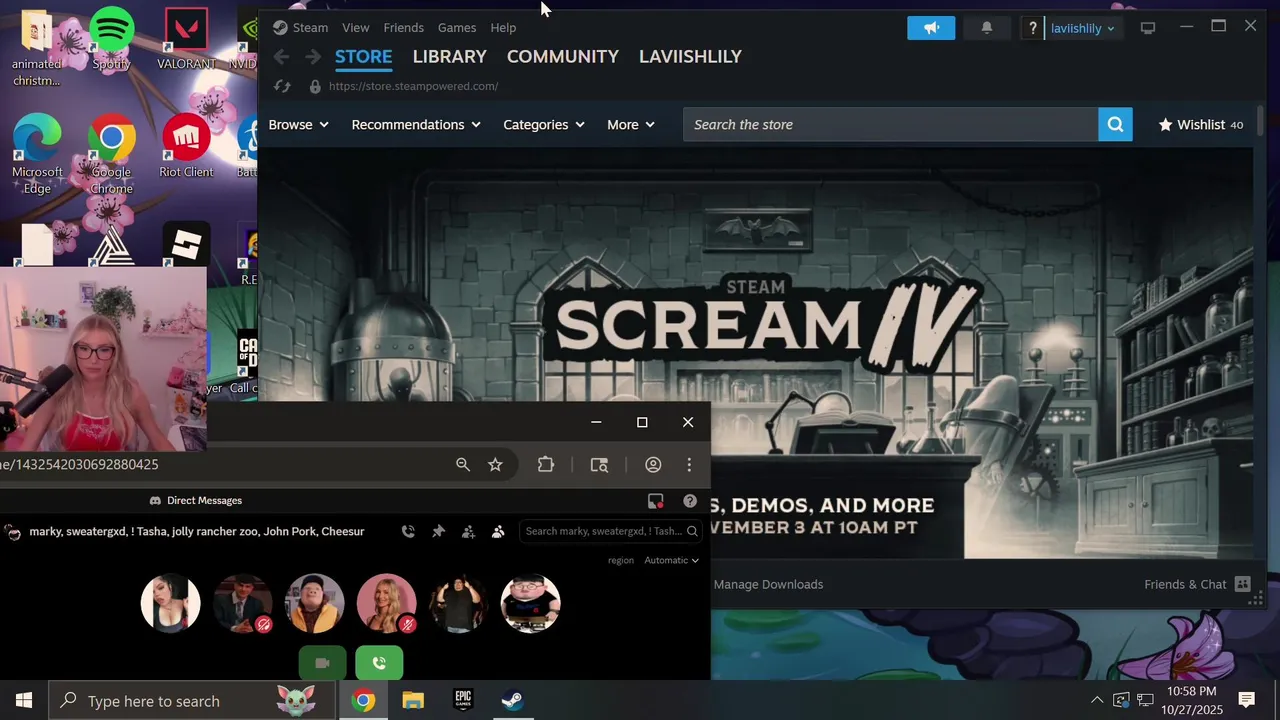The image size is (1280, 720).
Task: Open the Games menu in Steam
Action: point(456,28)
